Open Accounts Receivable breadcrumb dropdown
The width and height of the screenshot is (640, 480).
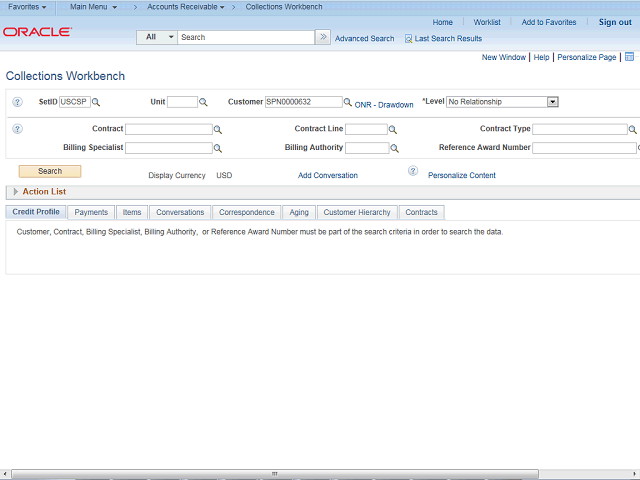click(186, 7)
